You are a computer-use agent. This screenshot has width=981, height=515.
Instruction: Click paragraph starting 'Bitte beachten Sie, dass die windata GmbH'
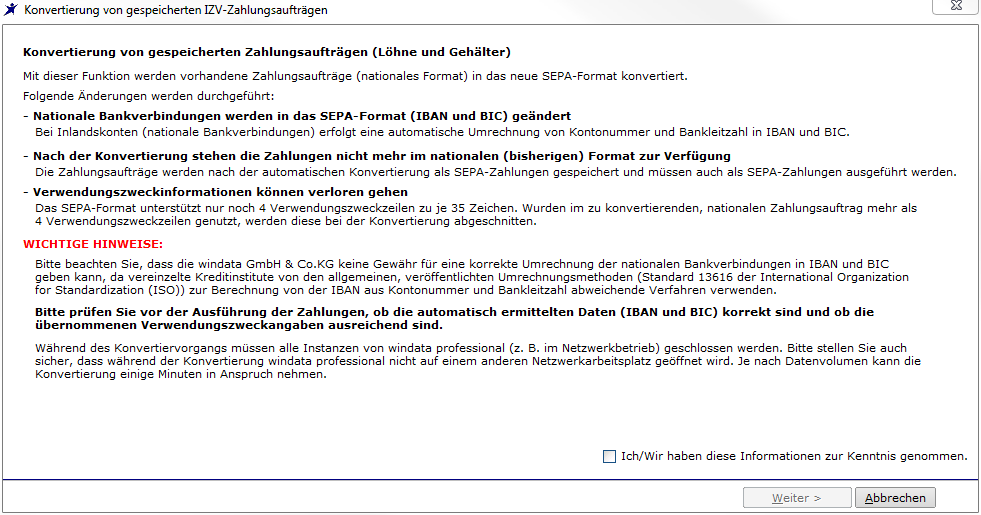472,277
